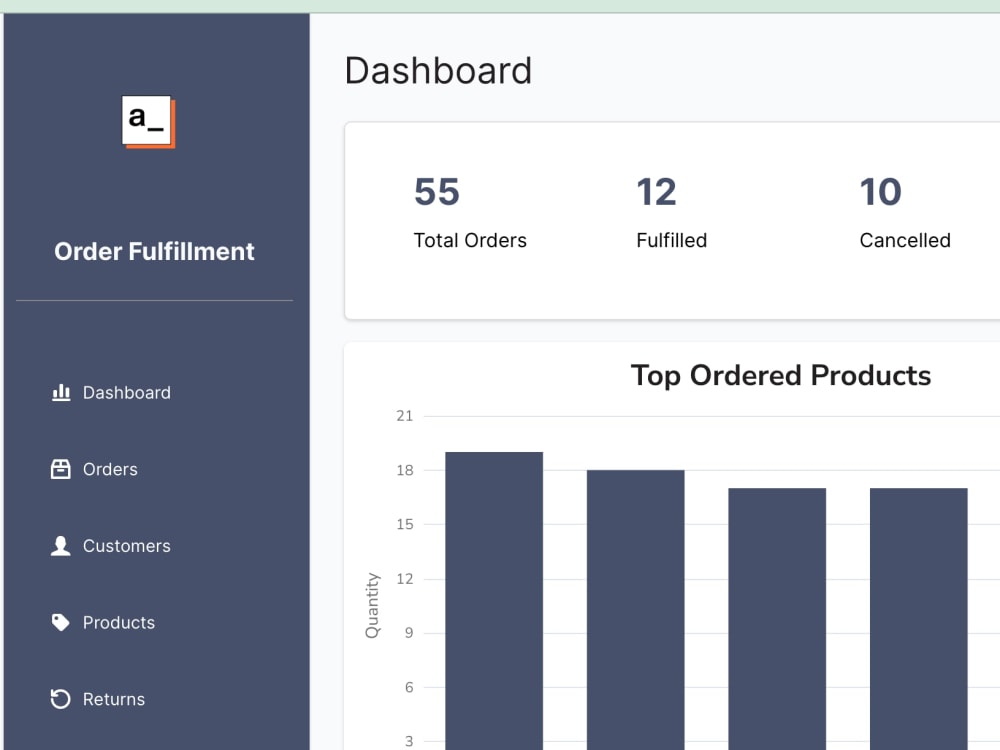Select the Dashboard bar chart icon
Viewport: 1000px width, 750px height.
[60, 392]
